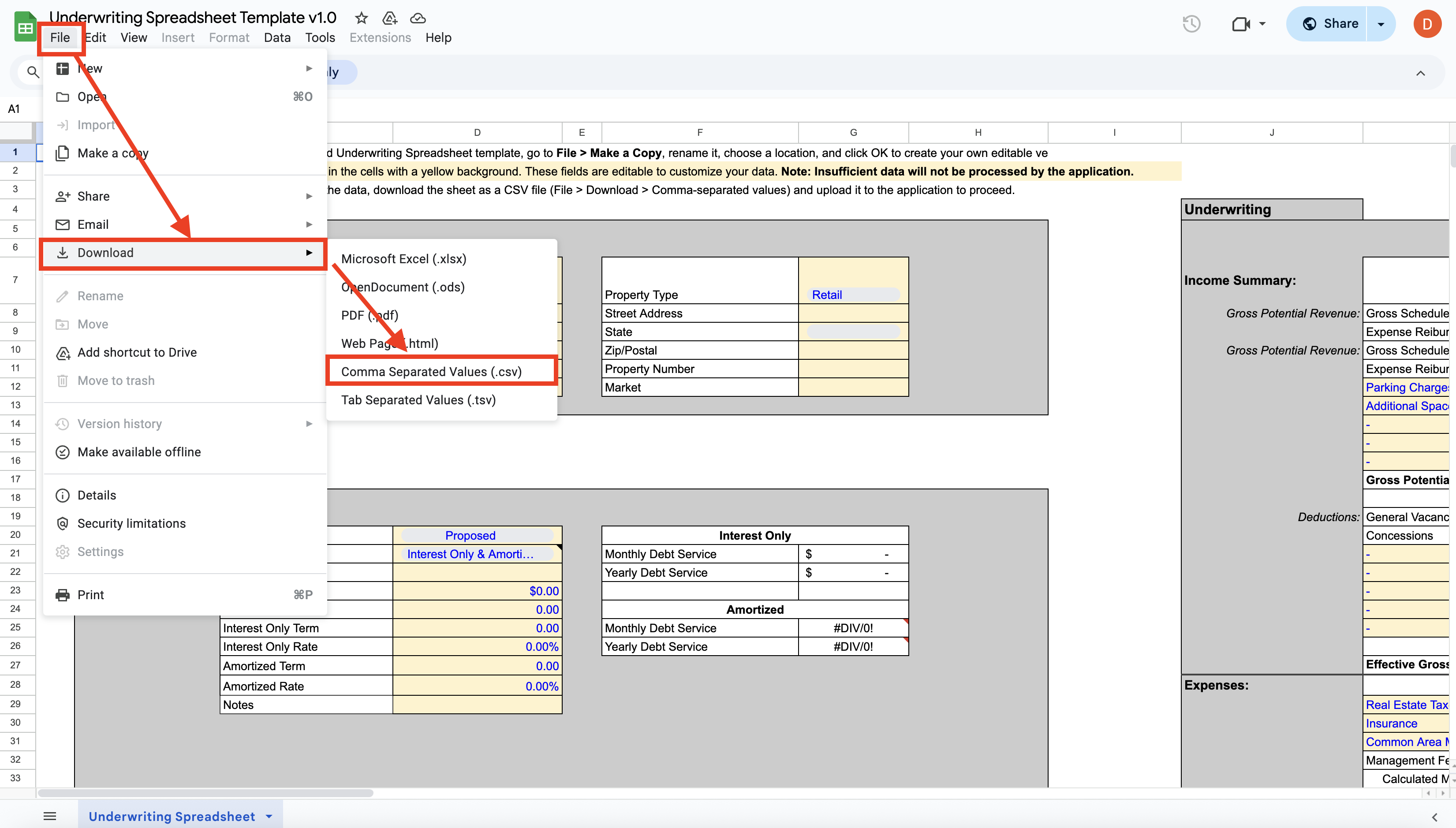Select Comma Separated Values (.csv)
Viewport: 1456px width, 828px height.
pos(431,371)
